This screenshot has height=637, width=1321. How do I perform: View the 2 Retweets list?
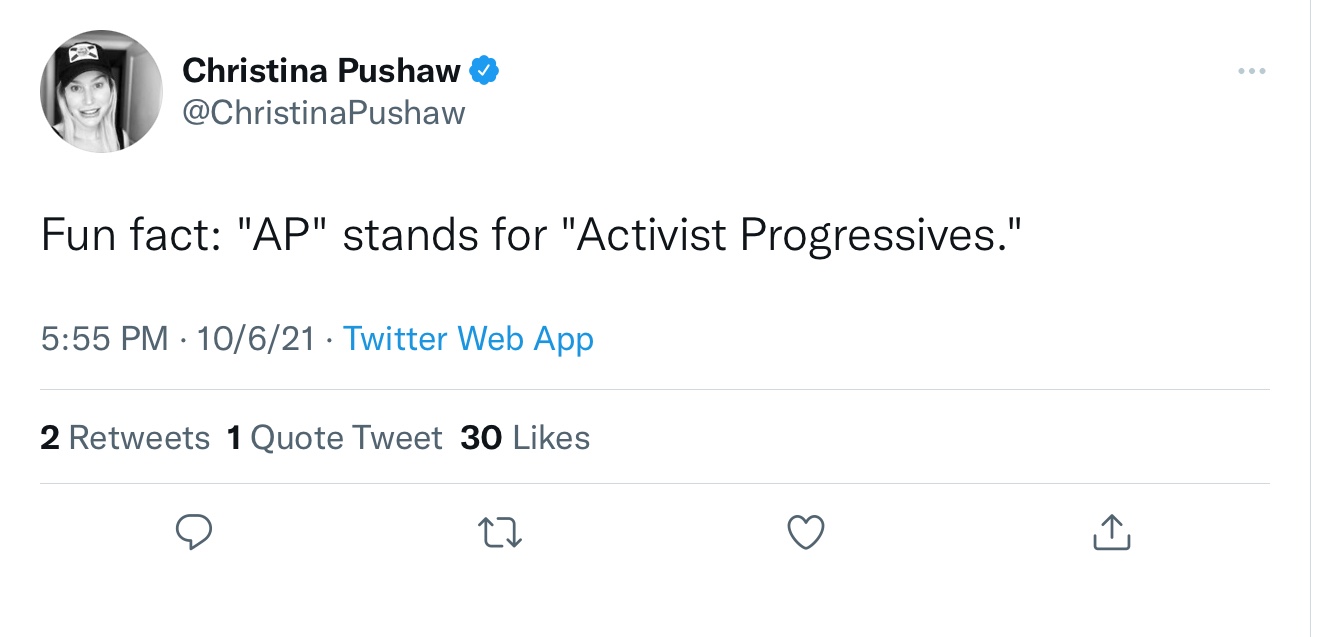click(125, 438)
